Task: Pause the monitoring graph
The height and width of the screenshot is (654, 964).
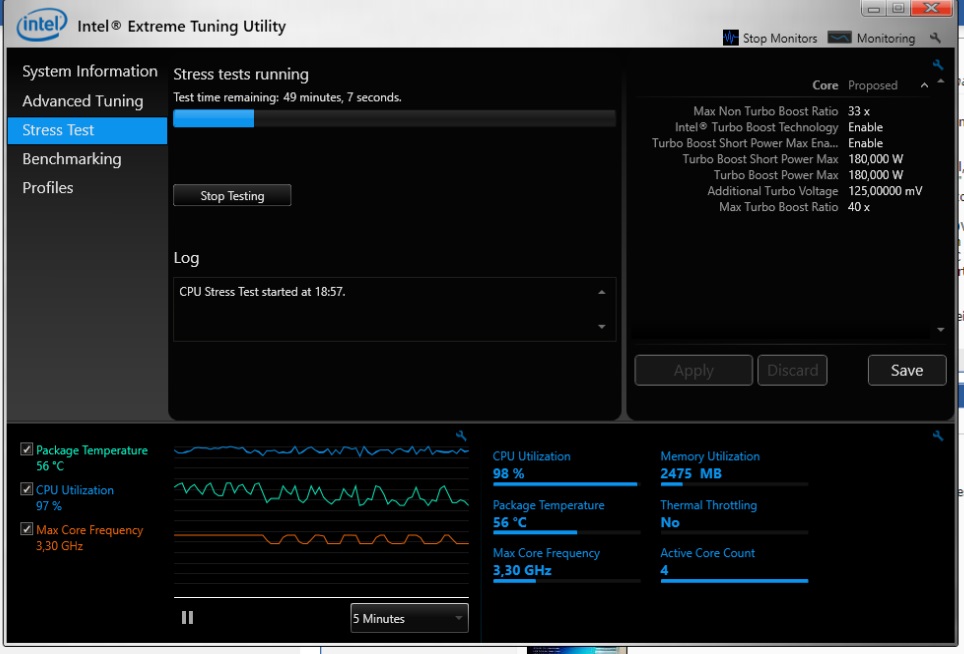Action: [x=188, y=618]
